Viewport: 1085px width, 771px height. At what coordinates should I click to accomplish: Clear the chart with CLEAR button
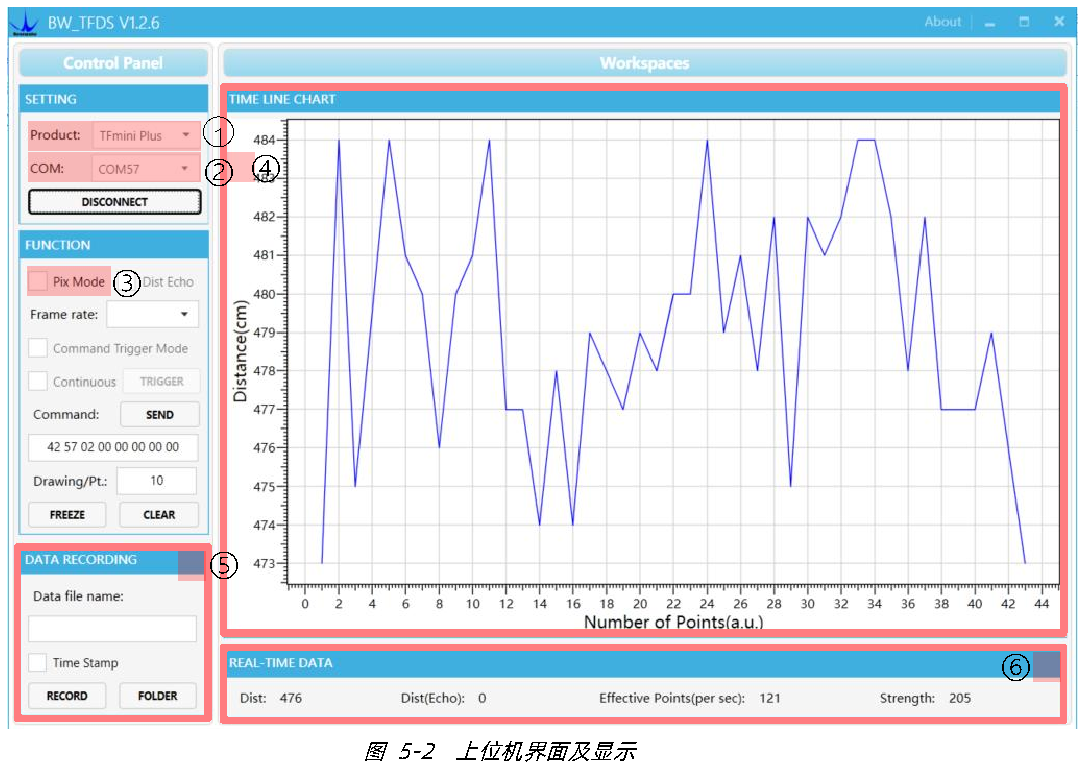pos(159,515)
